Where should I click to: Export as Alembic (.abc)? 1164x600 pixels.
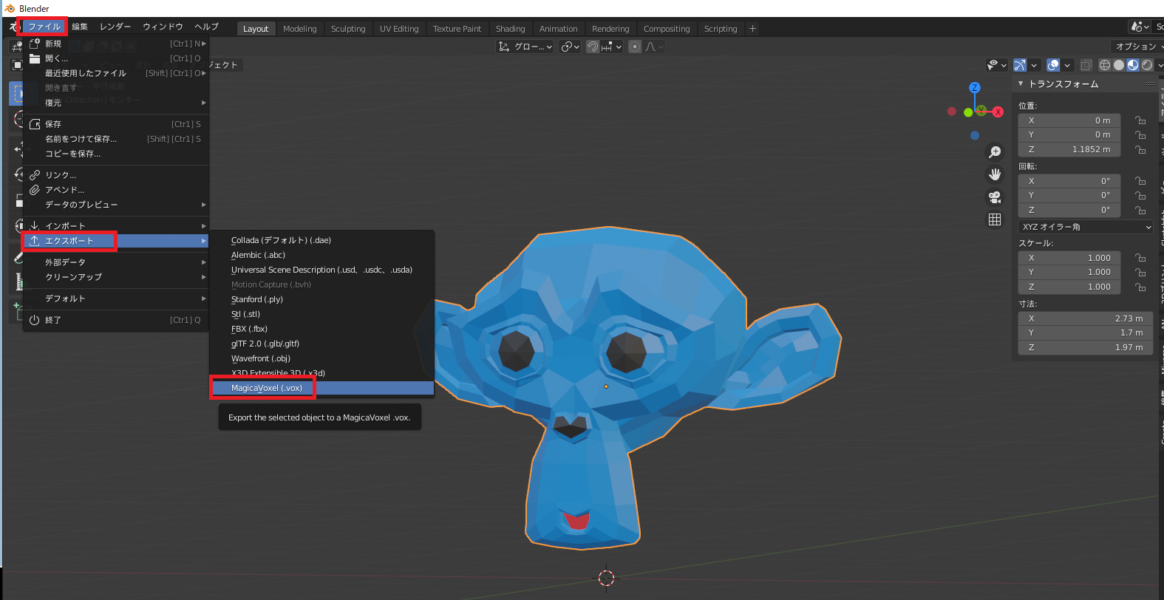tap(322, 255)
